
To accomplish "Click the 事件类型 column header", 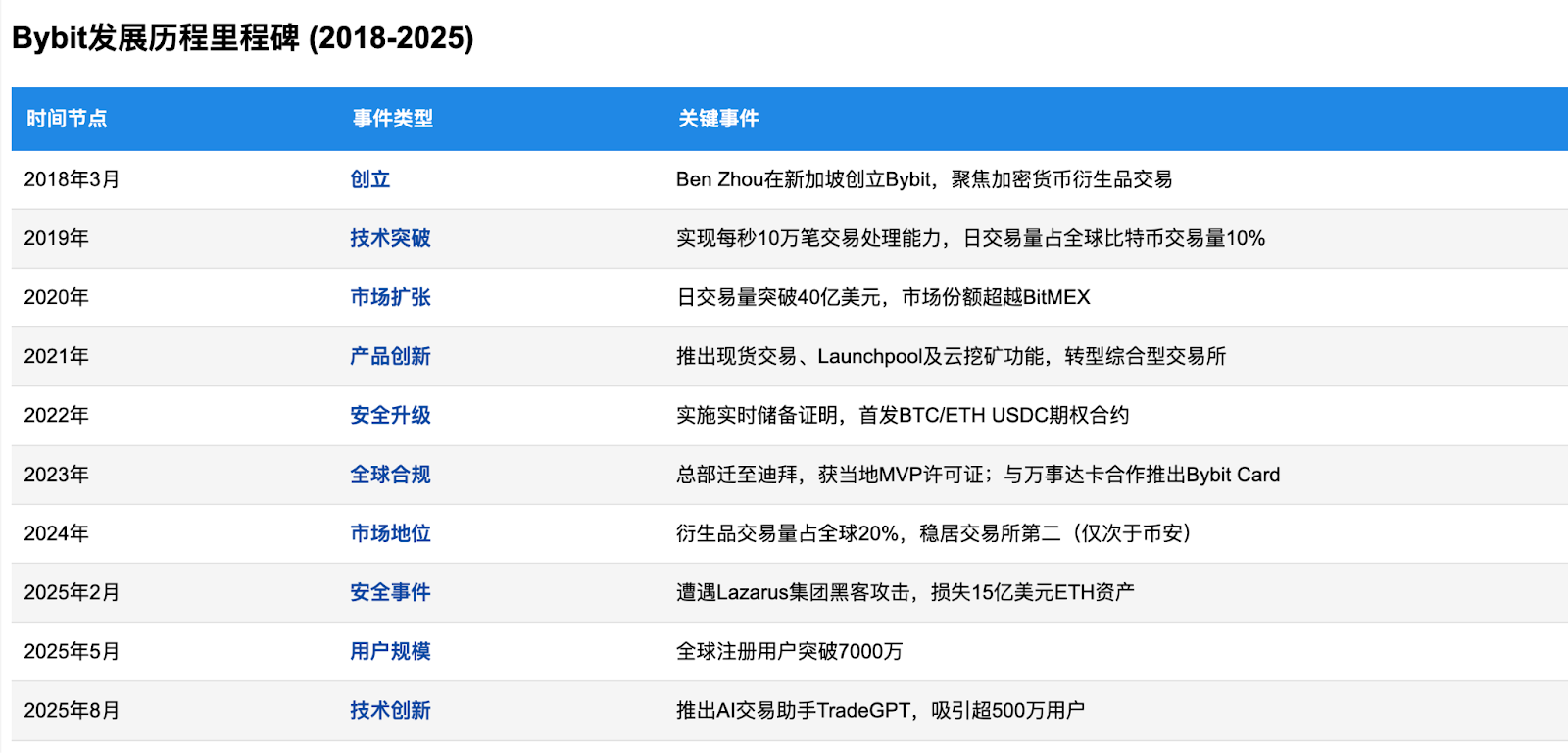I will coord(393,119).
